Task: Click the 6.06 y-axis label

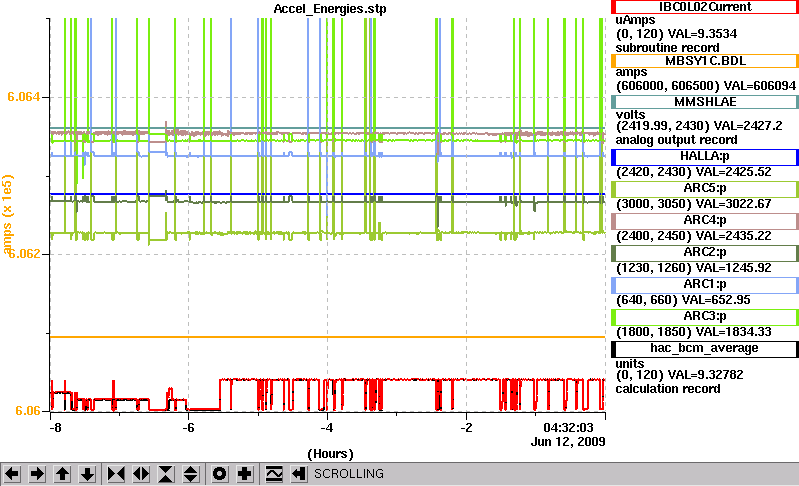Action: (x=28, y=411)
